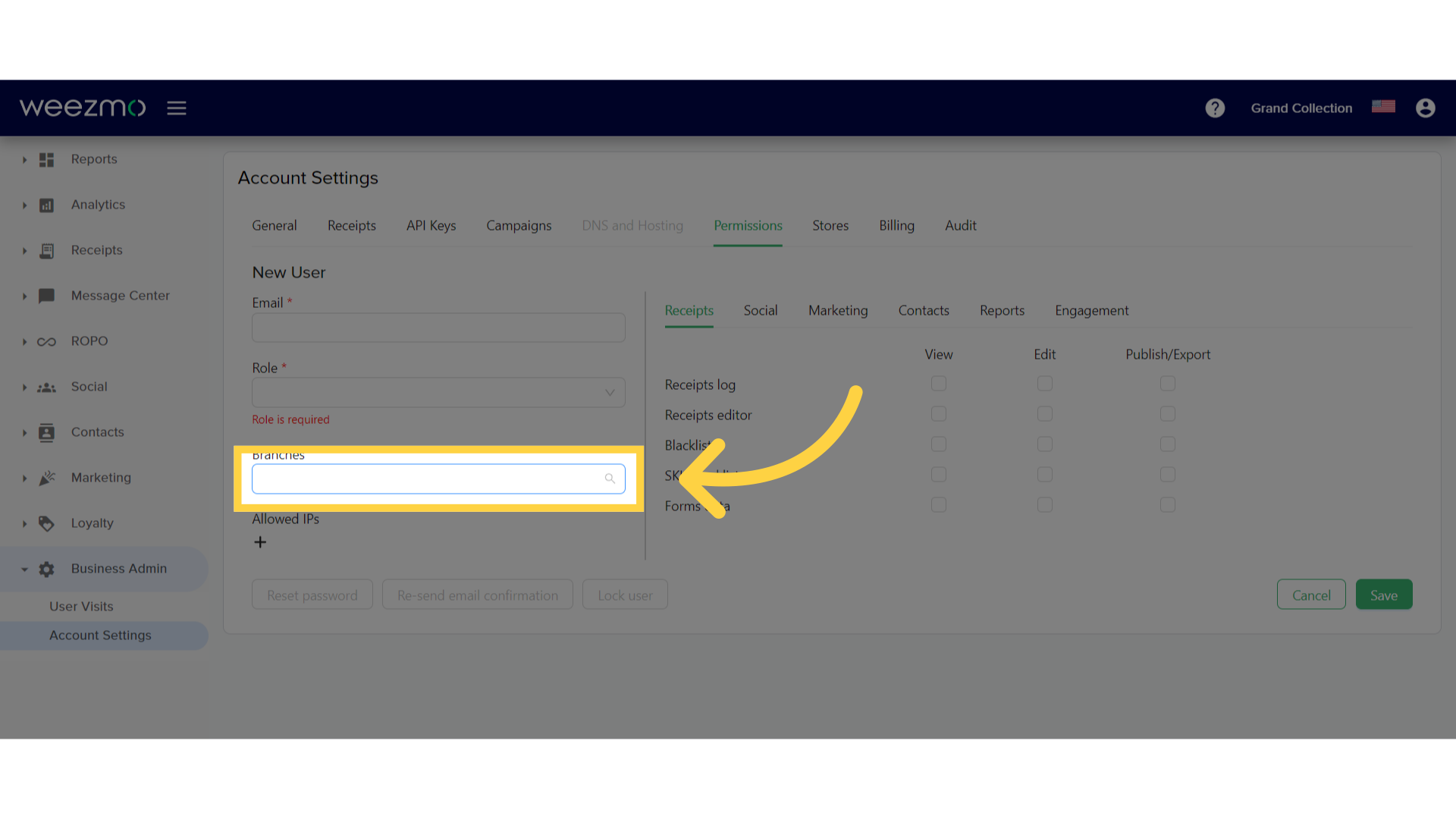Tick View checkbox in Blacklist row
Screen dimensions: 1456x819
[x=939, y=444]
